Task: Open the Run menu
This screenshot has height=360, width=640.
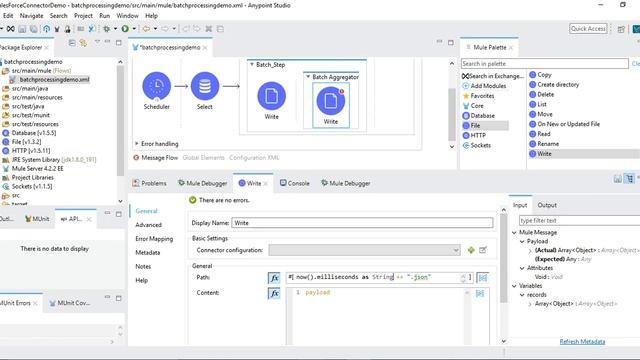Action: click(x=104, y=16)
